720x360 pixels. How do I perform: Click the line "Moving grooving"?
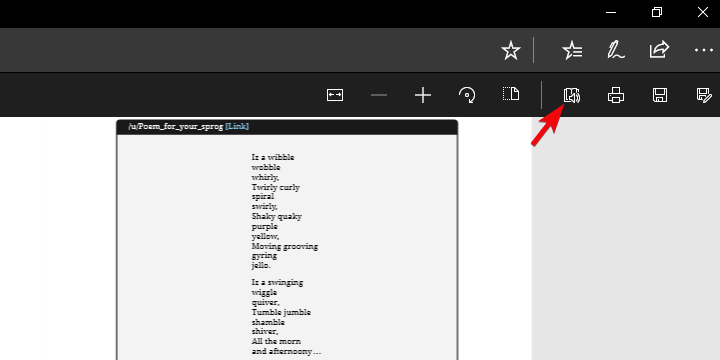point(285,246)
